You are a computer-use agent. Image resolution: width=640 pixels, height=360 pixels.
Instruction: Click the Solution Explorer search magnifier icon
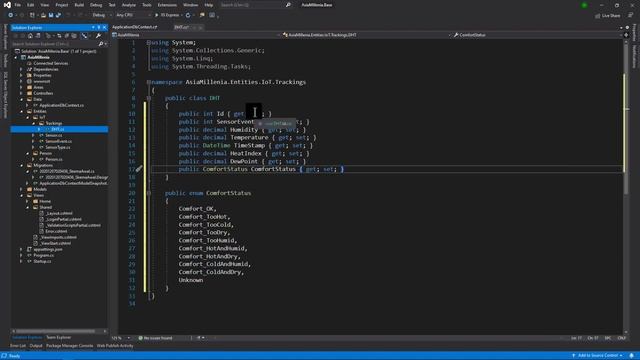101,44
